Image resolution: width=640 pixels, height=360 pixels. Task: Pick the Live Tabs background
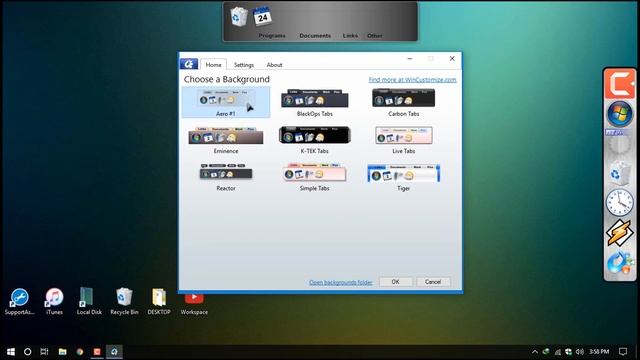pyautogui.click(x=403, y=140)
